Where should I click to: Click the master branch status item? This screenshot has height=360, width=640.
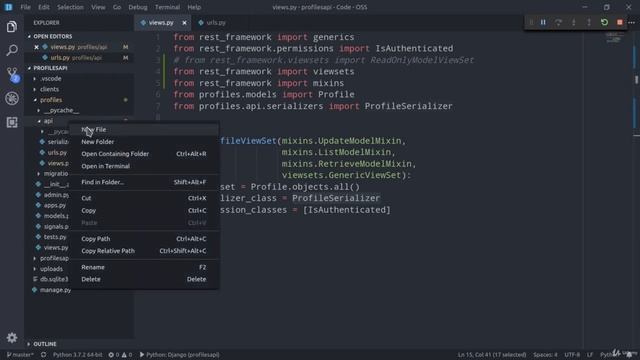pos(20,355)
